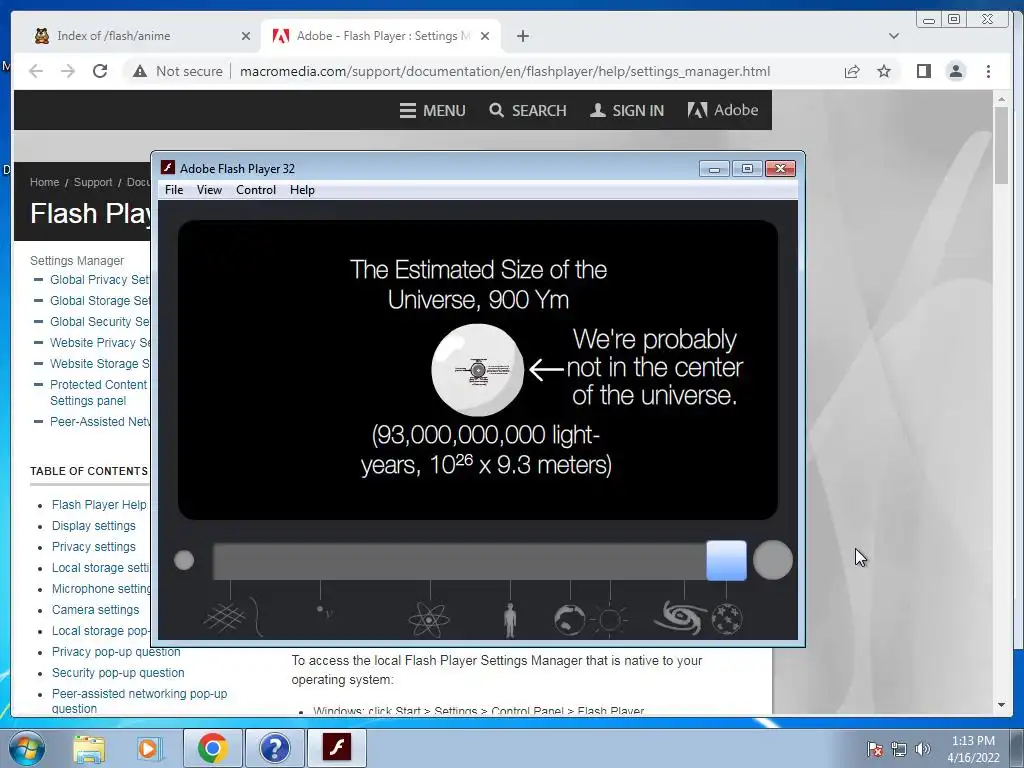Click the star cluster universe icon
Viewport: 1024px width, 768px height.
(727, 618)
